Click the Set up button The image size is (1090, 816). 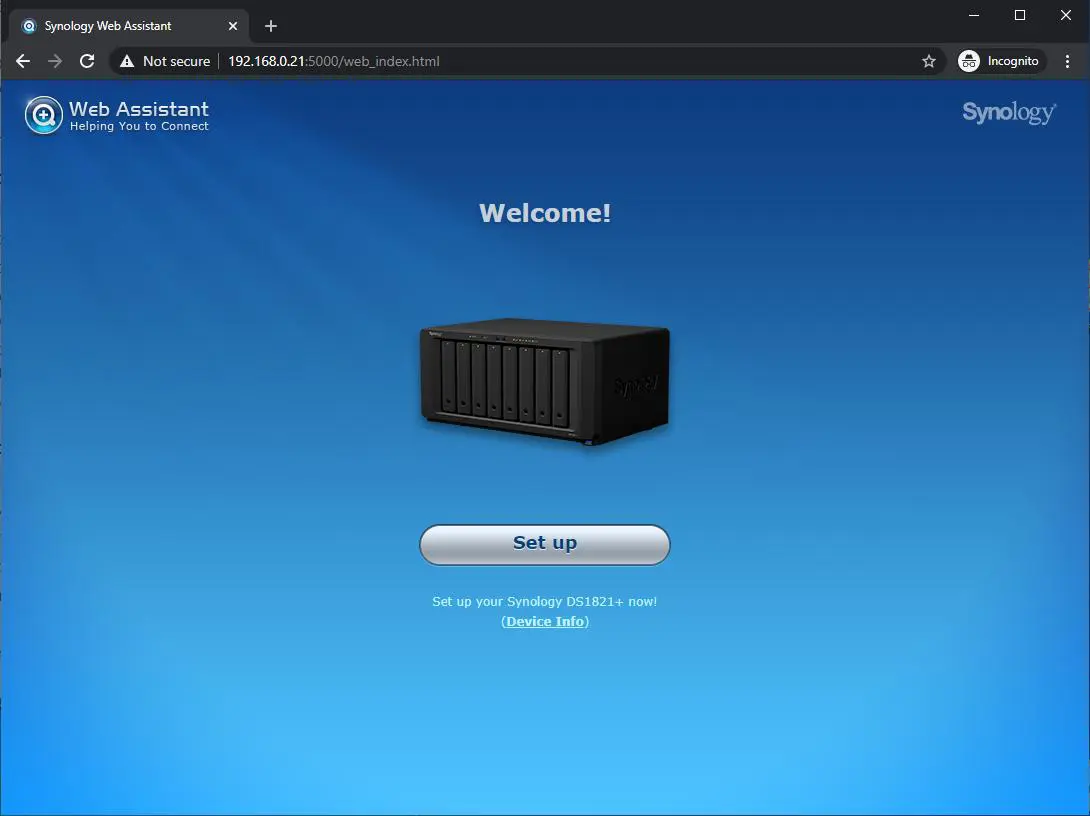pyautogui.click(x=544, y=544)
